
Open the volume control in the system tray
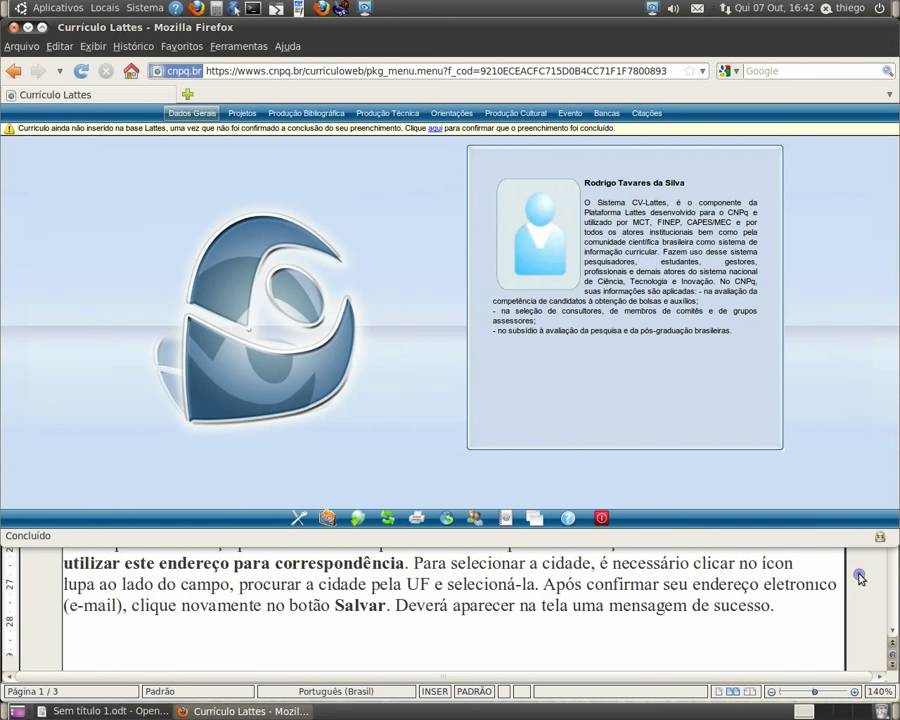[673, 9]
